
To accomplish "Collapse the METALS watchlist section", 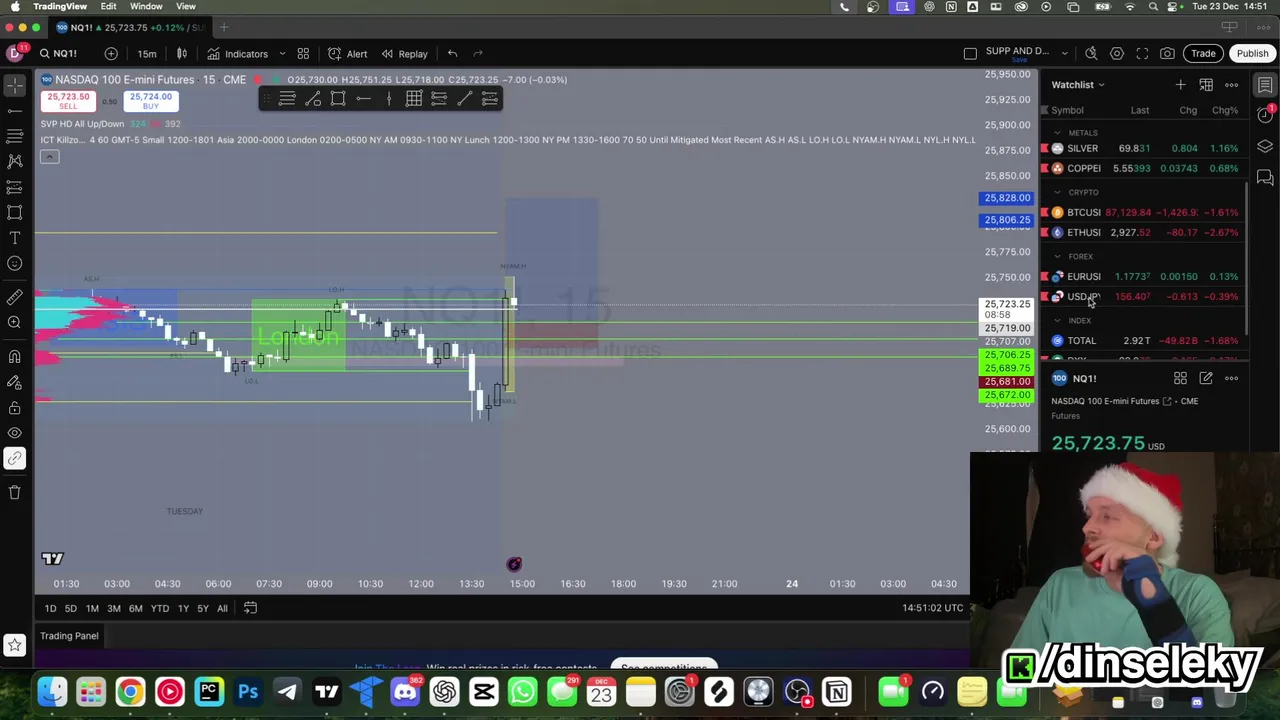I will (x=1058, y=132).
